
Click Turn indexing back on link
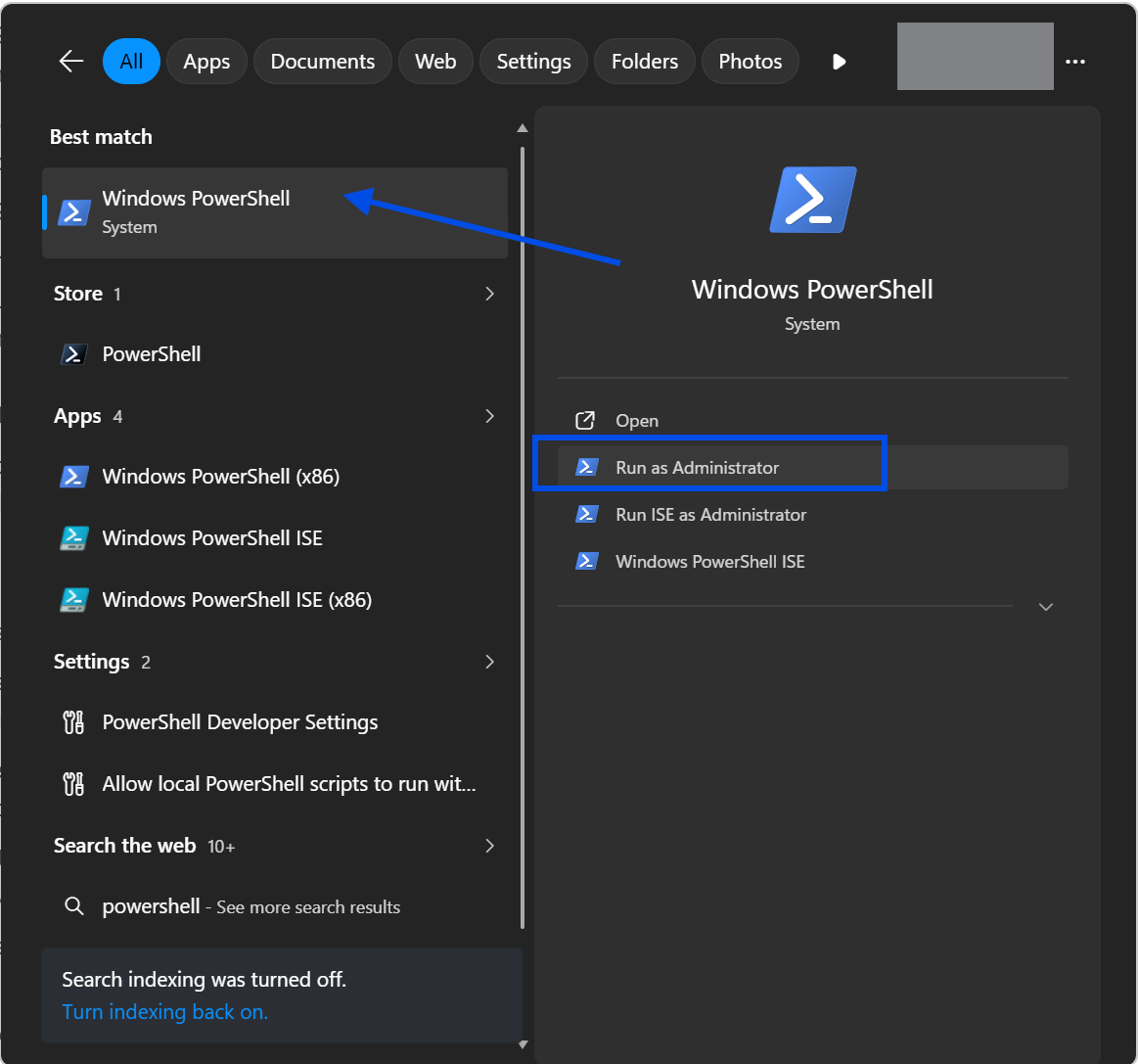coord(164,1012)
